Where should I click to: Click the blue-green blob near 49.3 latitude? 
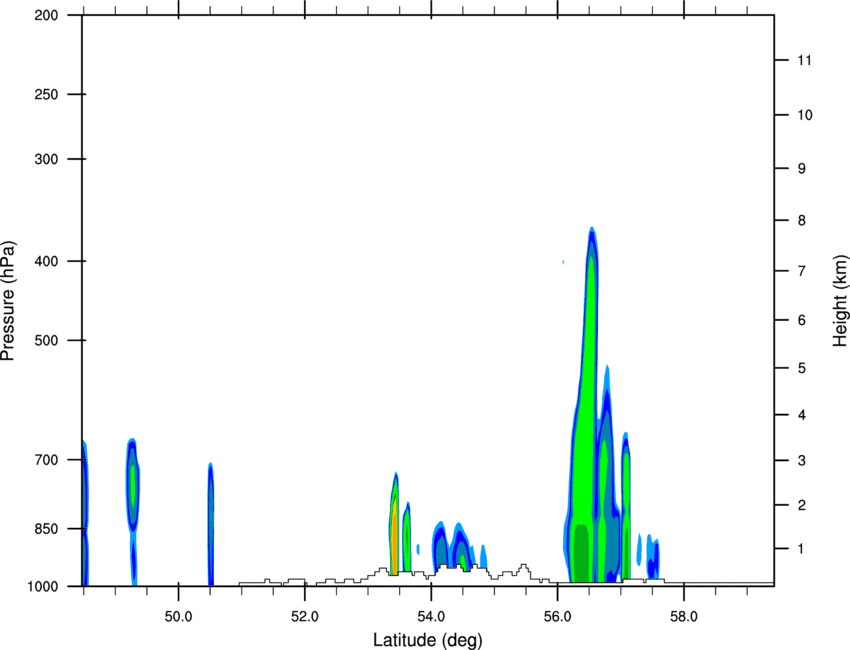[133, 486]
